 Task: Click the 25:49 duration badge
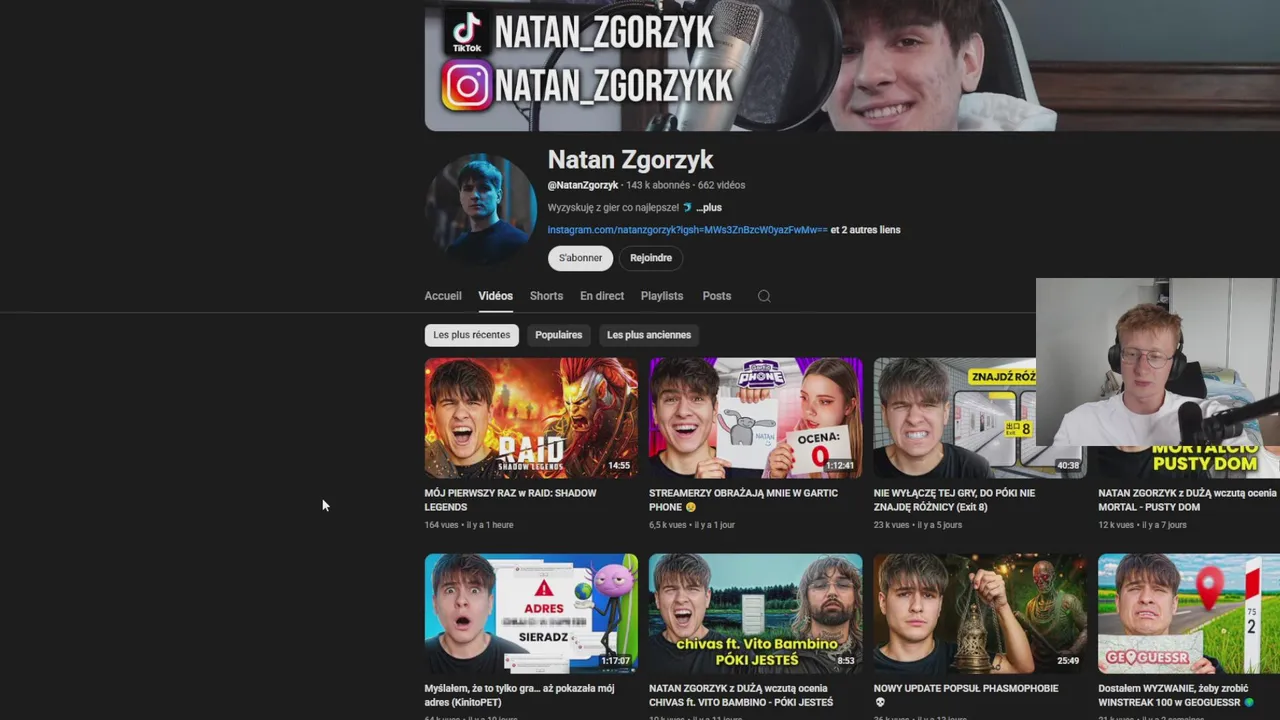pyautogui.click(x=1068, y=661)
